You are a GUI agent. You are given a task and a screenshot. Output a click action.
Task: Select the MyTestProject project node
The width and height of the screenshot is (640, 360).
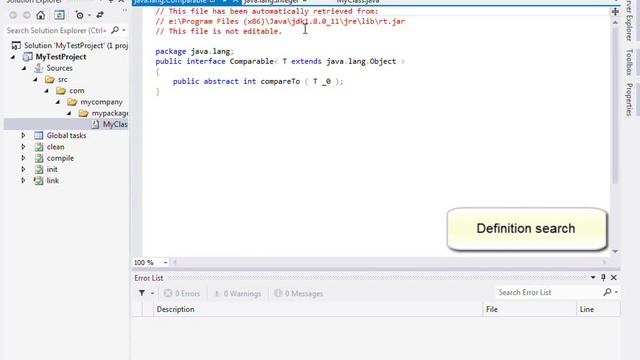pyautogui.click(x=61, y=57)
